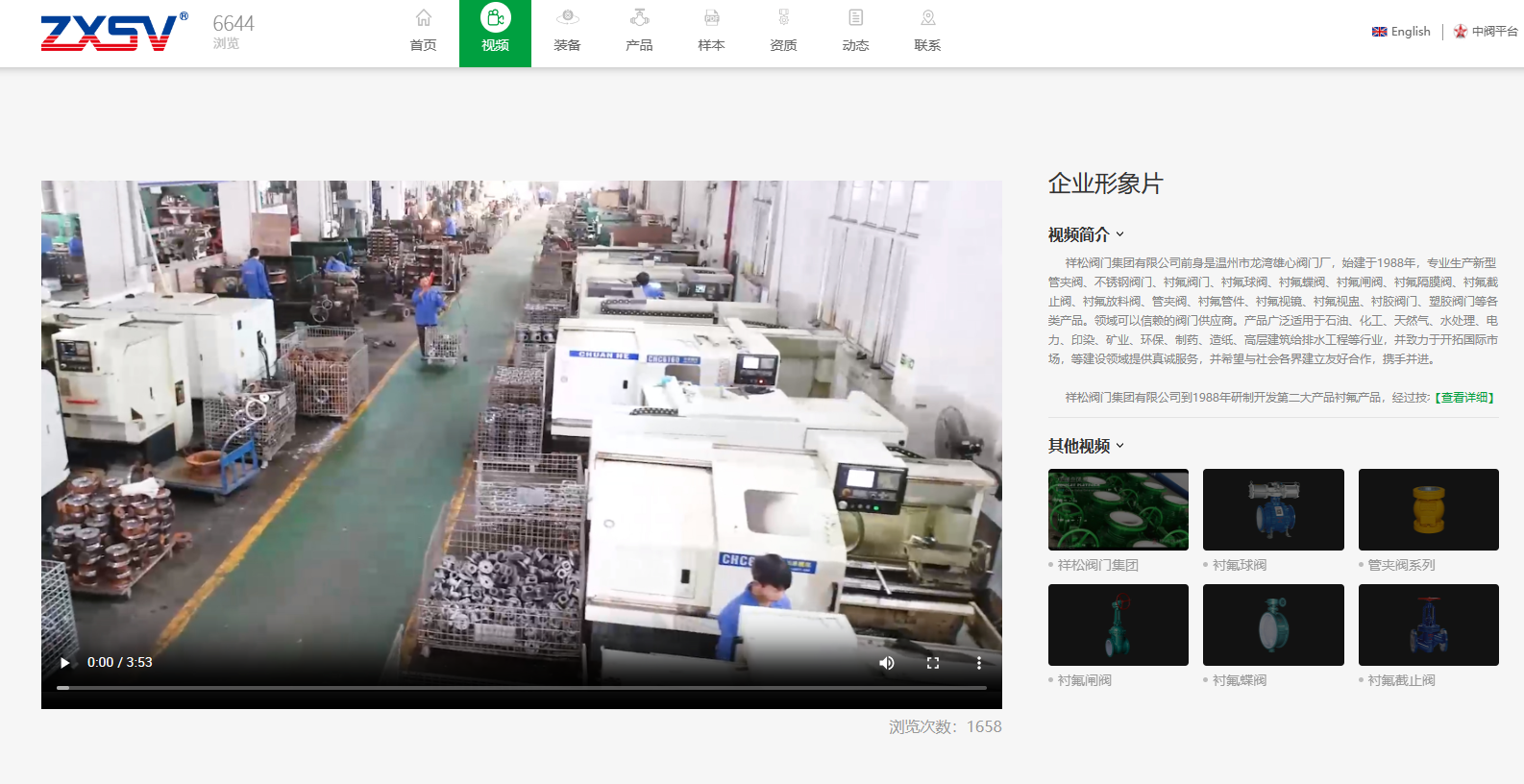Viewport: 1524px width, 784px height.
Task: Select the 视频 tab in navigation
Action: click(495, 33)
